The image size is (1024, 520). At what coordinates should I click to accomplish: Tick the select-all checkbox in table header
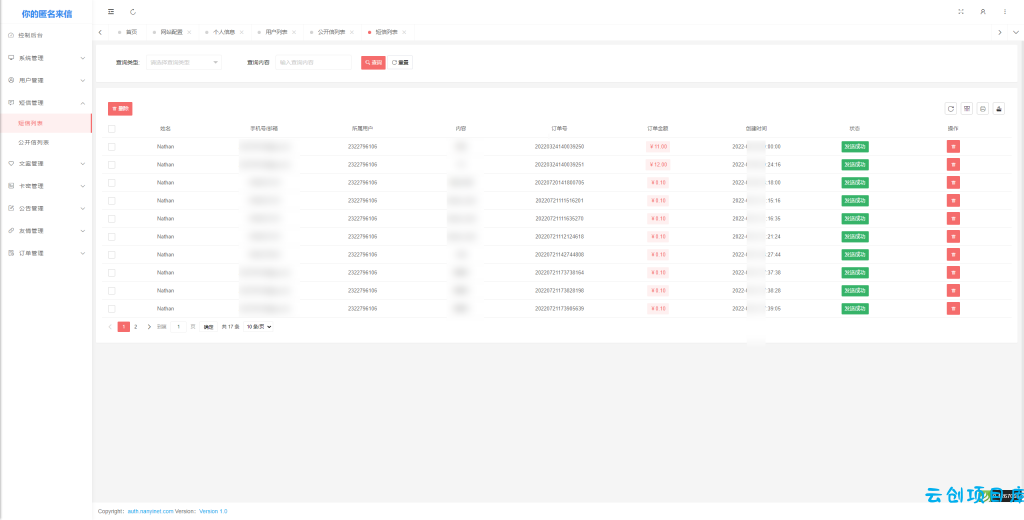pyautogui.click(x=112, y=129)
